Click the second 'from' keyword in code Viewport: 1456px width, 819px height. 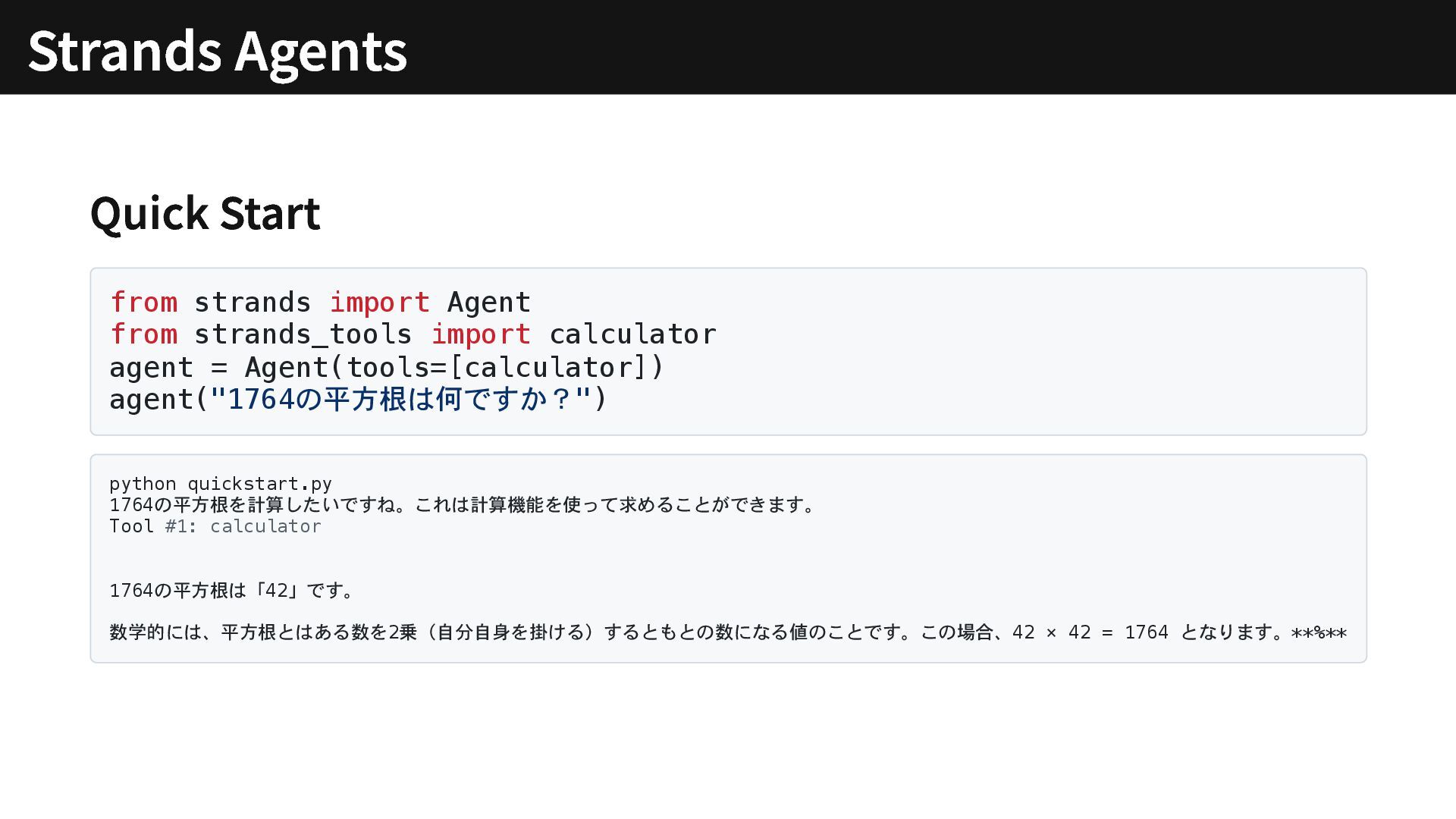[144, 334]
